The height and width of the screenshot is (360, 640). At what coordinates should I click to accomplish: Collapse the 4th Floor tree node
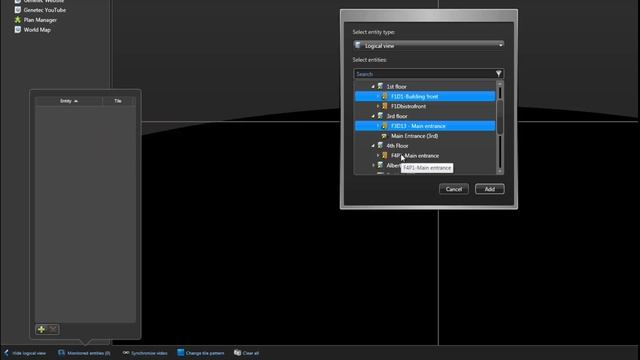tap(373, 146)
